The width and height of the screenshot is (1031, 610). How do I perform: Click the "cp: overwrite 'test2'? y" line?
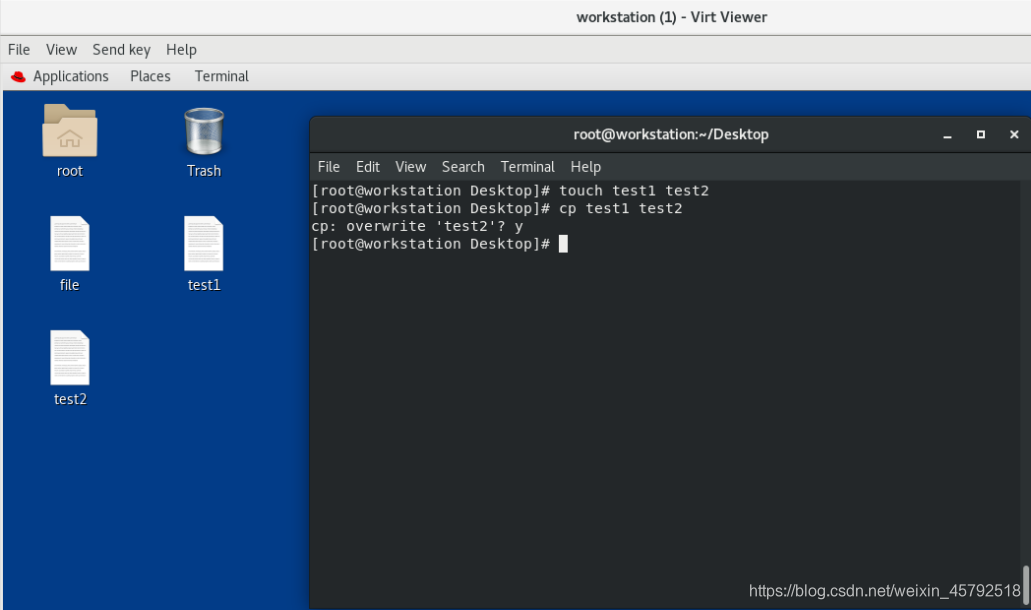click(418, 226)
